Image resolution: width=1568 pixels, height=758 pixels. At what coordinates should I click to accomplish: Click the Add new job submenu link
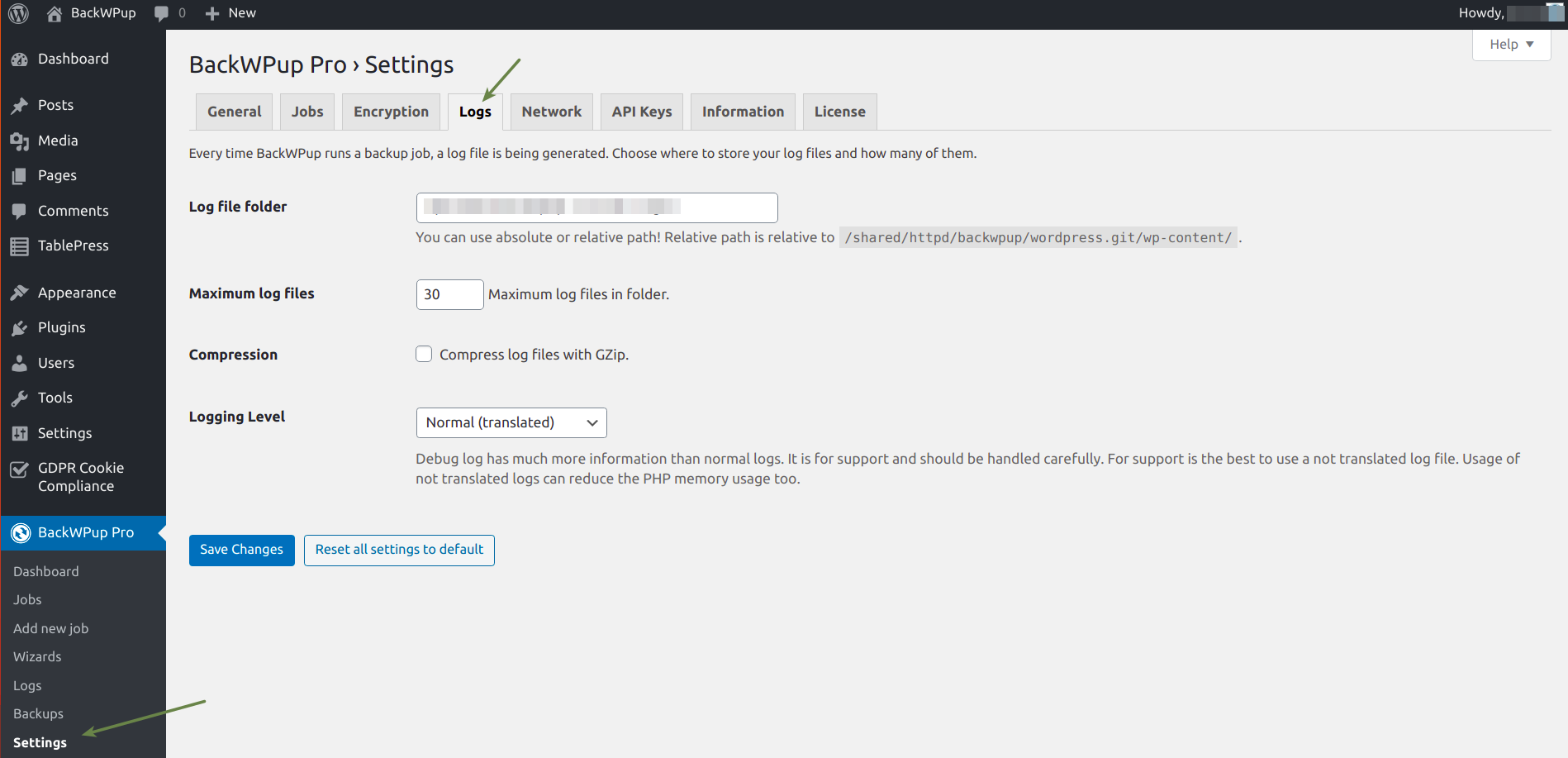point(50,628)
